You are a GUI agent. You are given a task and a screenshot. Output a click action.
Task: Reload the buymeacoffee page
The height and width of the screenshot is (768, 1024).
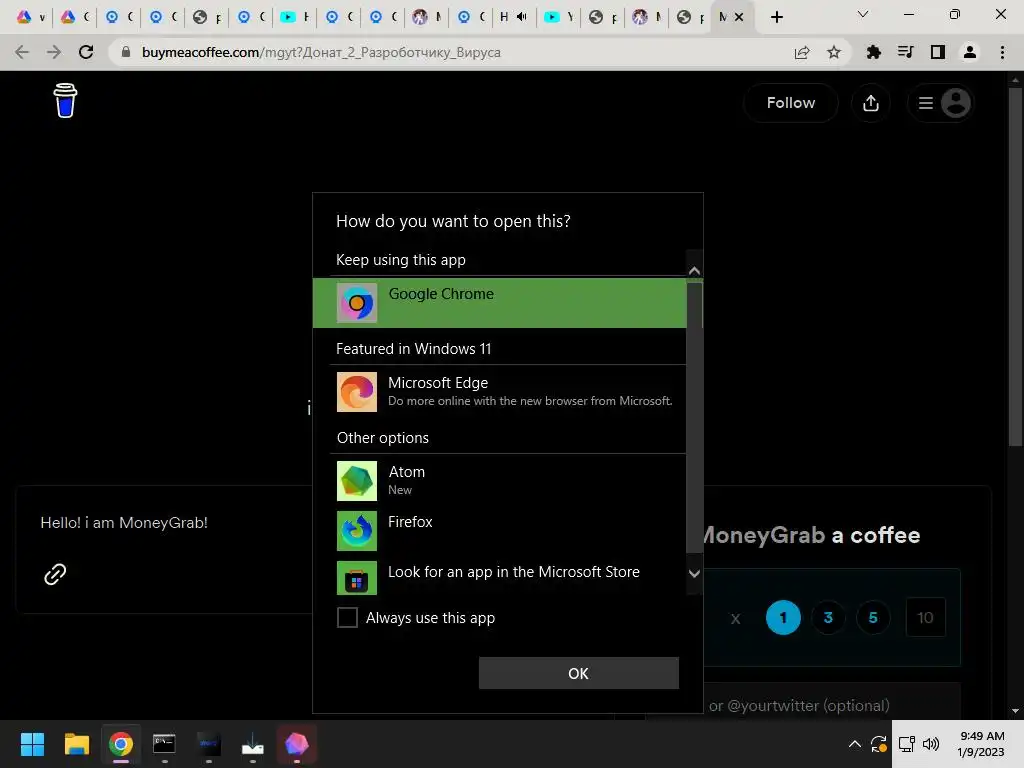[86, 52]
